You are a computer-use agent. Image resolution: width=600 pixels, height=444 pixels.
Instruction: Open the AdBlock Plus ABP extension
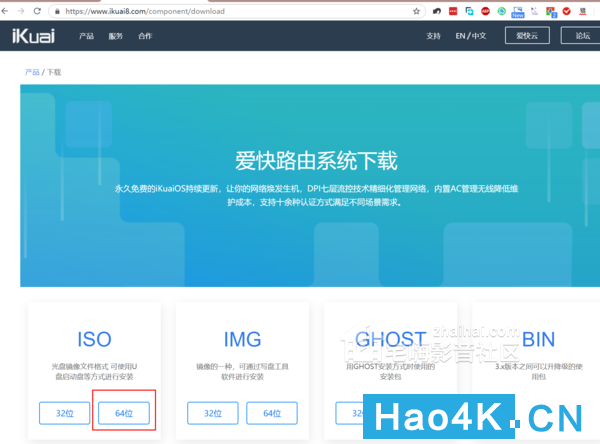(486, 11)
